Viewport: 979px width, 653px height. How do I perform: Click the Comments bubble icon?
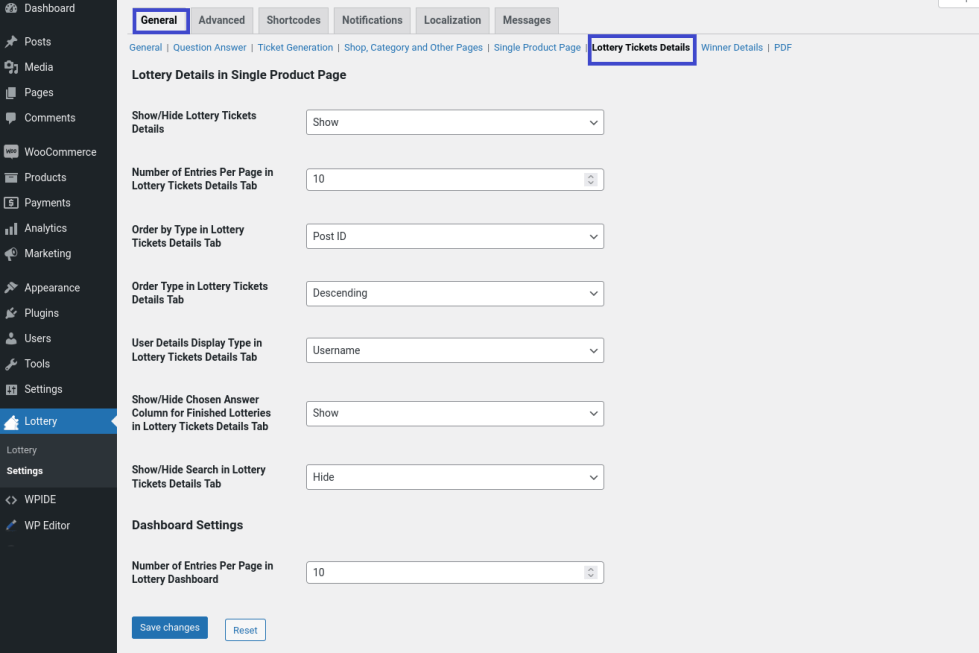[11, 118]
